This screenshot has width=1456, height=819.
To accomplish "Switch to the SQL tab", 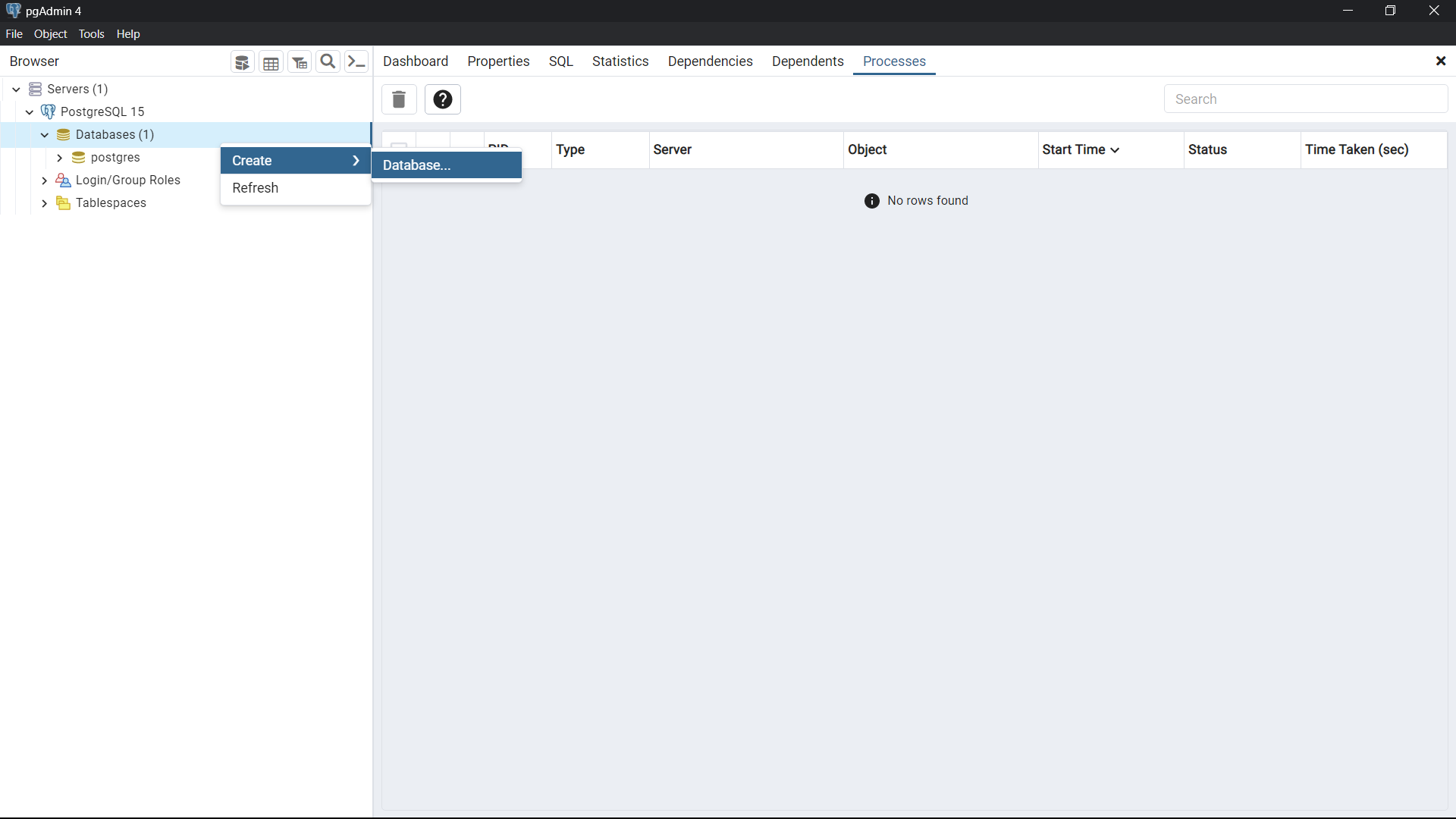I will tap(561, 61).
